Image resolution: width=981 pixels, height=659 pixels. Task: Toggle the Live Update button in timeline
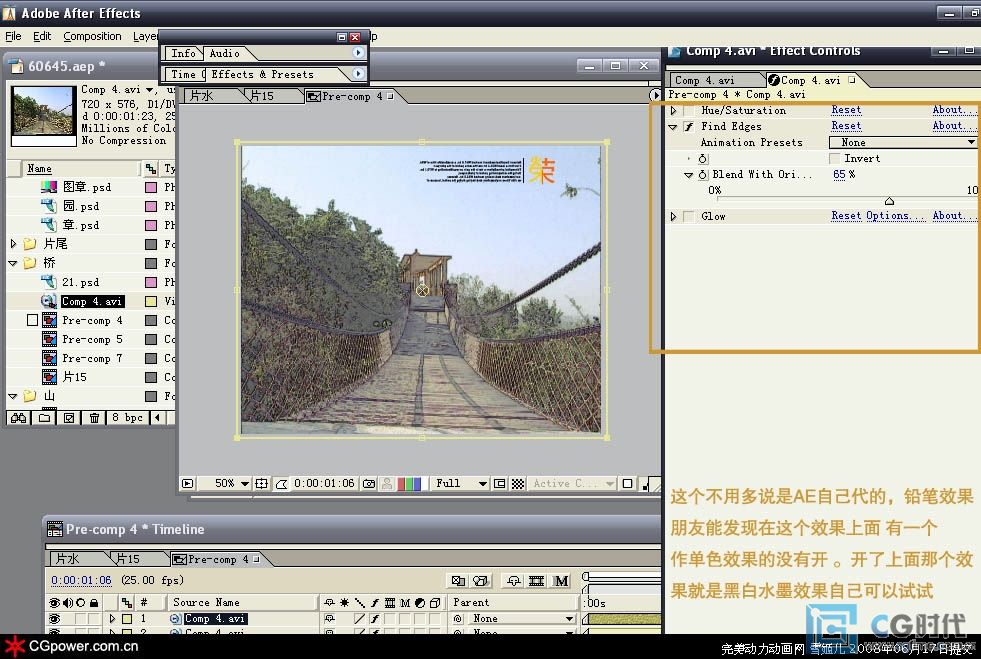click(459, 581)
